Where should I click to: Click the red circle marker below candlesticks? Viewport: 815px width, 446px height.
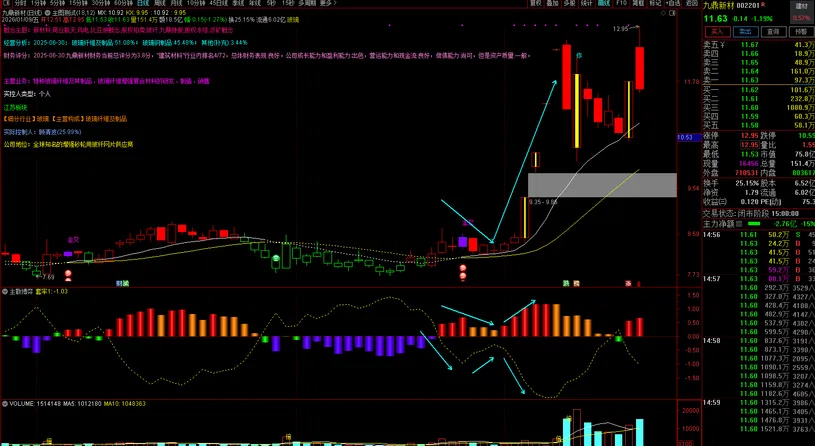click(462, 269)
